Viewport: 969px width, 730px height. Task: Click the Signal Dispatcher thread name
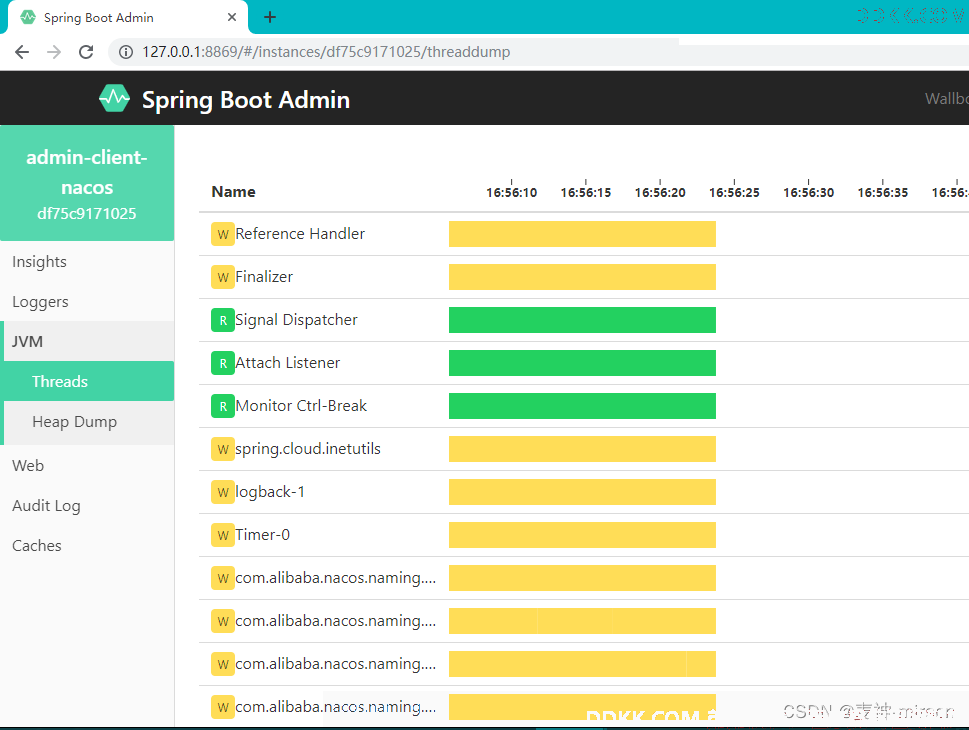[296, 320]
